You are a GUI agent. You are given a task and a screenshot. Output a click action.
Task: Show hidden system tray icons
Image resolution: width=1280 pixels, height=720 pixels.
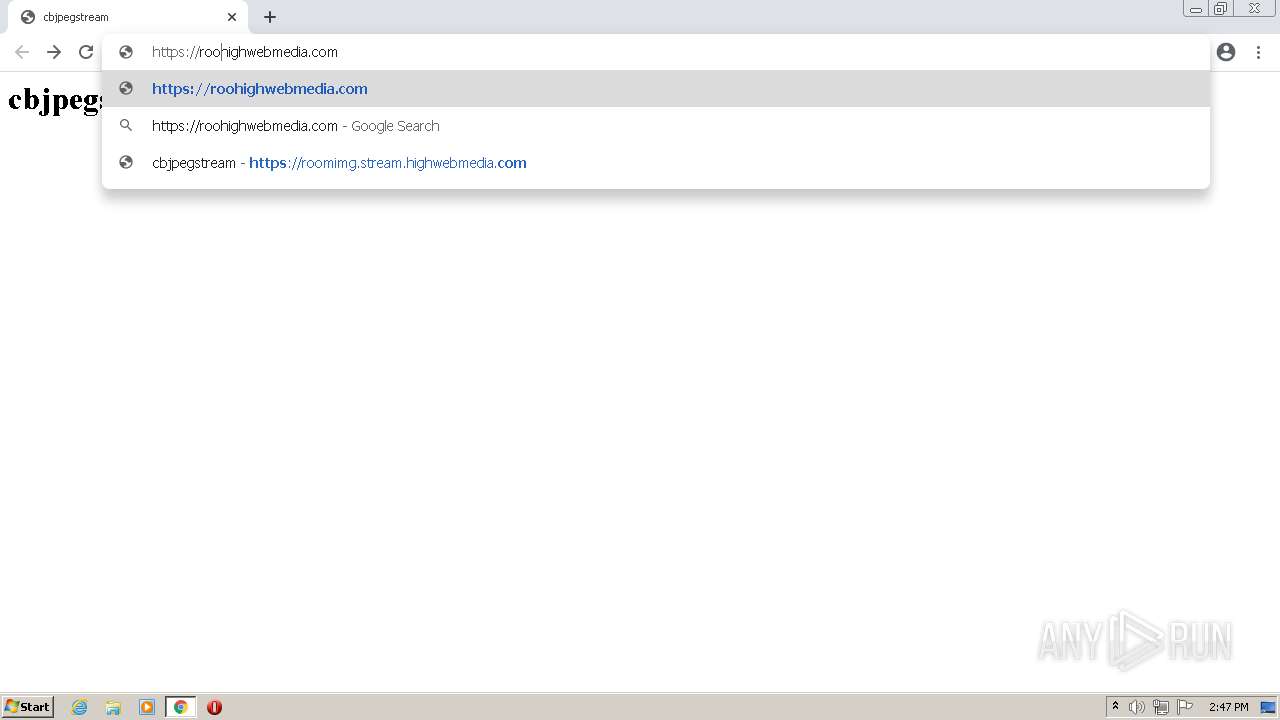click(x=1115, y=707)
